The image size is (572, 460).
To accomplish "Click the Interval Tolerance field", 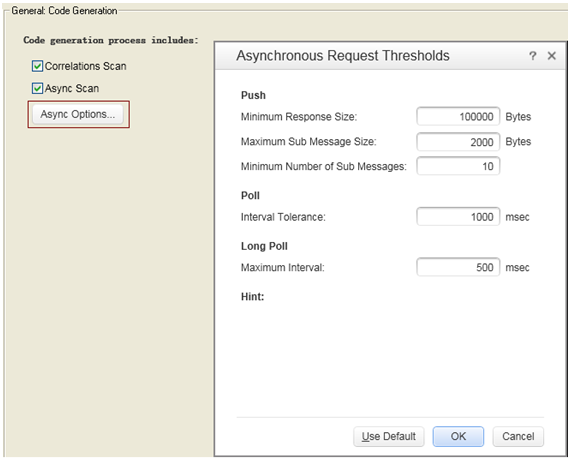I will pyautogui.click(x=458, y=217).
